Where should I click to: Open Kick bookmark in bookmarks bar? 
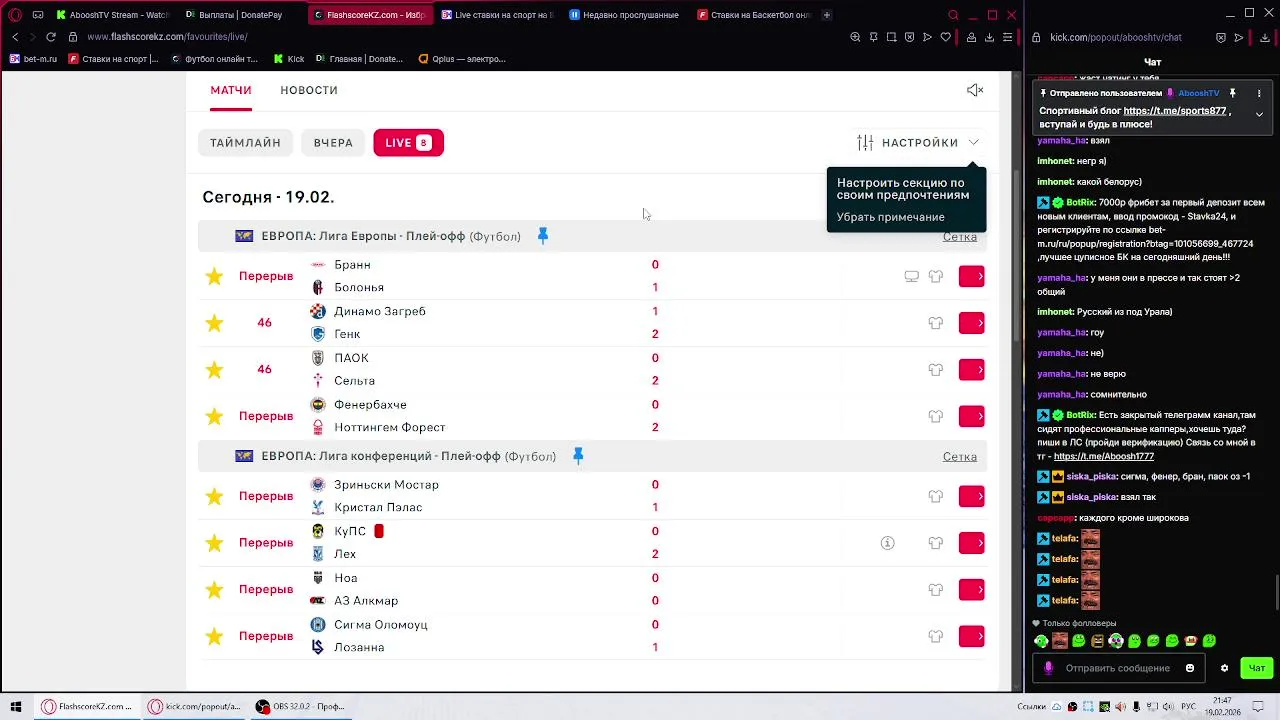(289, 59)
